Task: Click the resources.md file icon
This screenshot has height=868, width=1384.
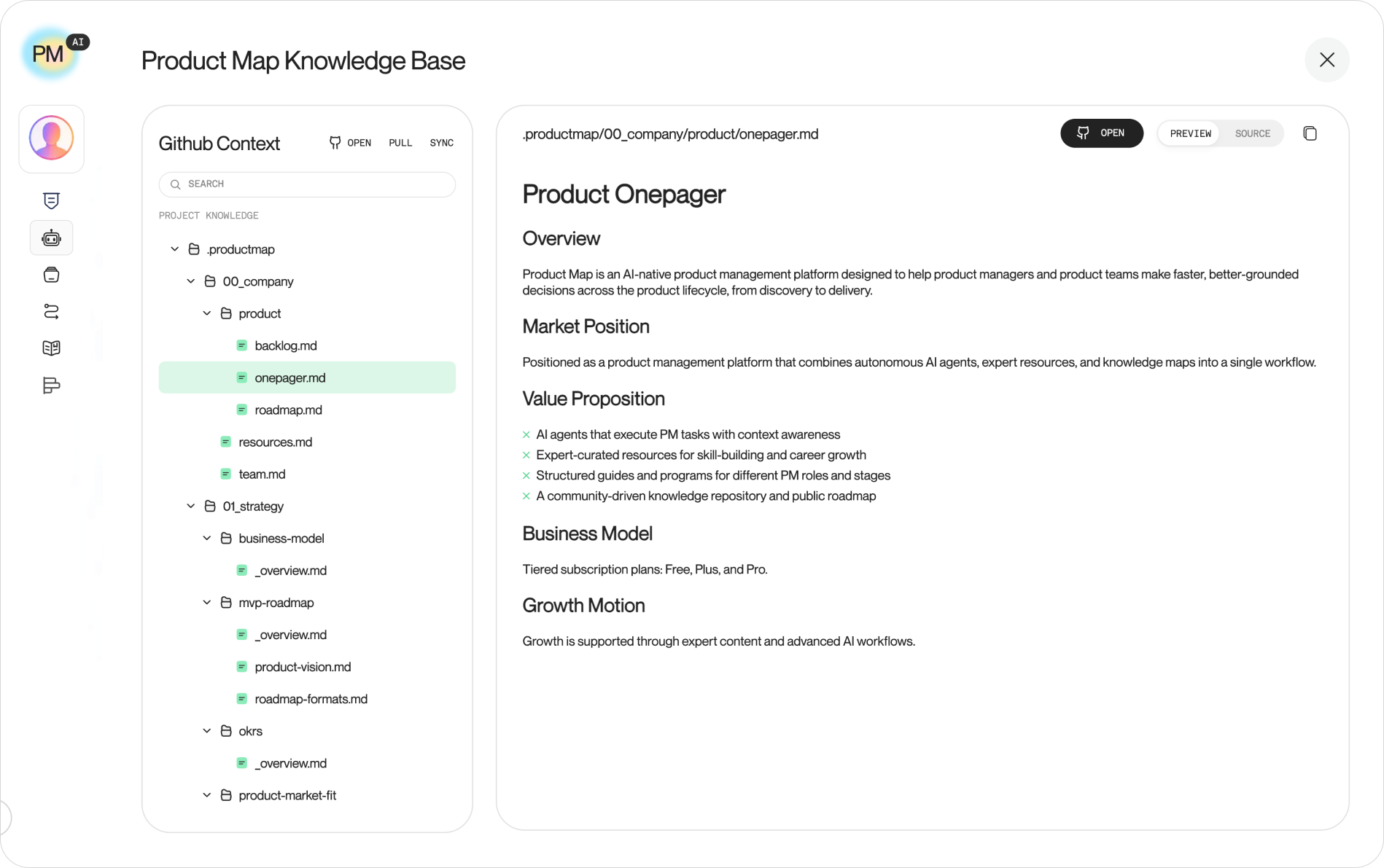Action: pyautogui.click(x=226, y=442)
